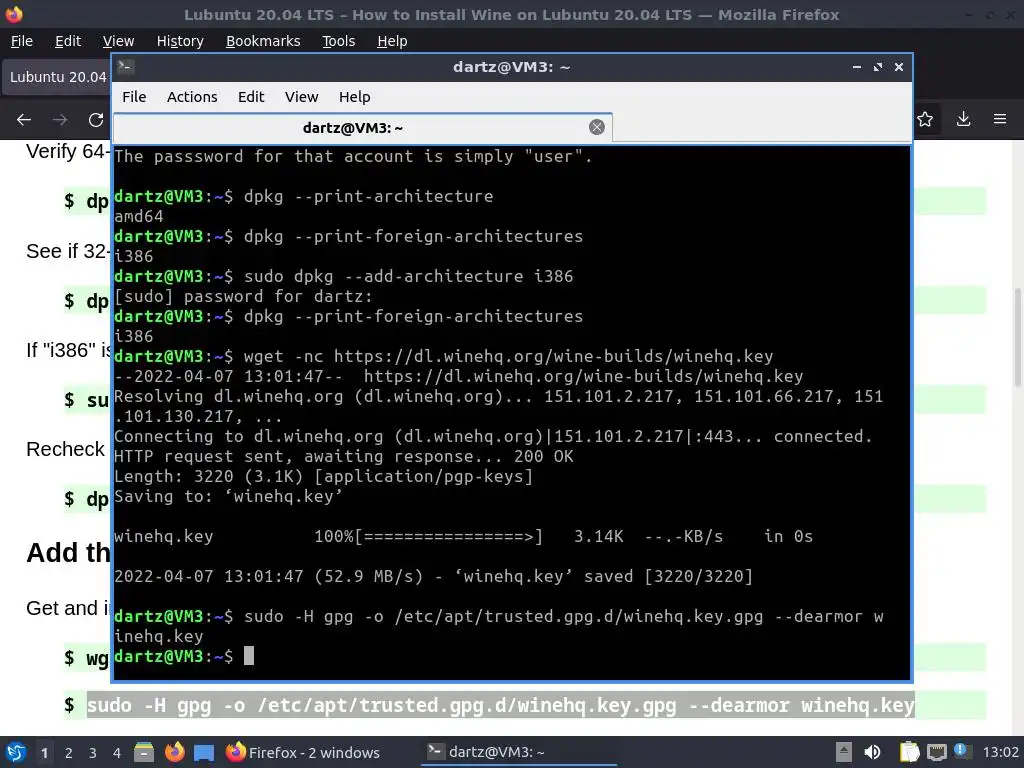The width and height of the screenshot is (1024, 768).
Task: Open the clipboard manager tray icon
Action: click(x=909, y=752)
